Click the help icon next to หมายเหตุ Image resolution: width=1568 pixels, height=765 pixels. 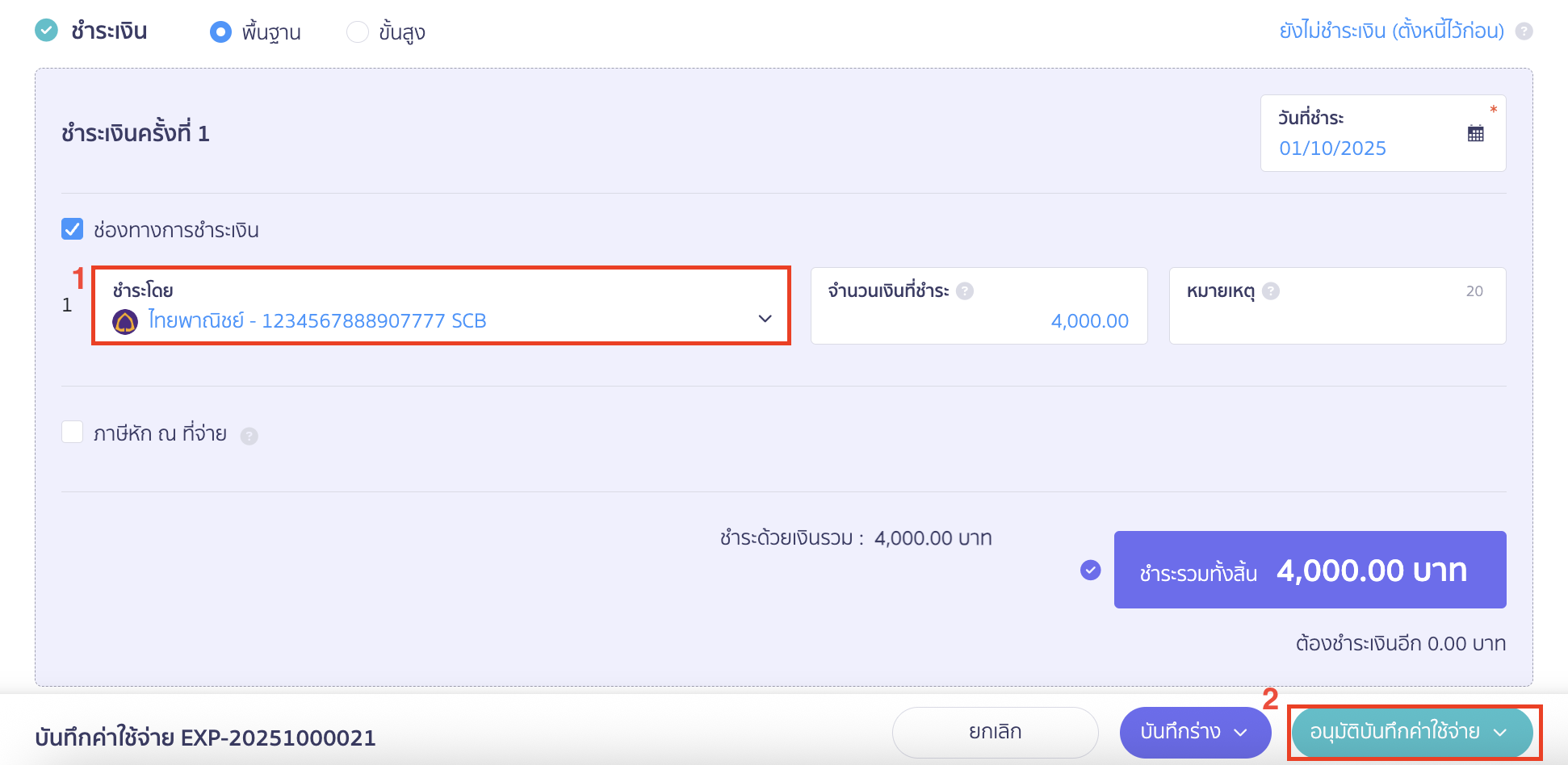click(1272, 291)
